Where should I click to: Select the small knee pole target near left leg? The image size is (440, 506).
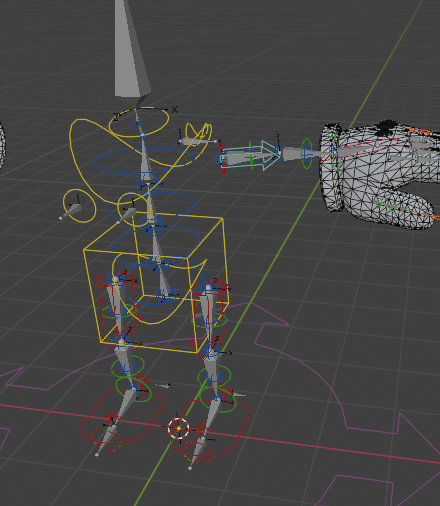[163, 386]
